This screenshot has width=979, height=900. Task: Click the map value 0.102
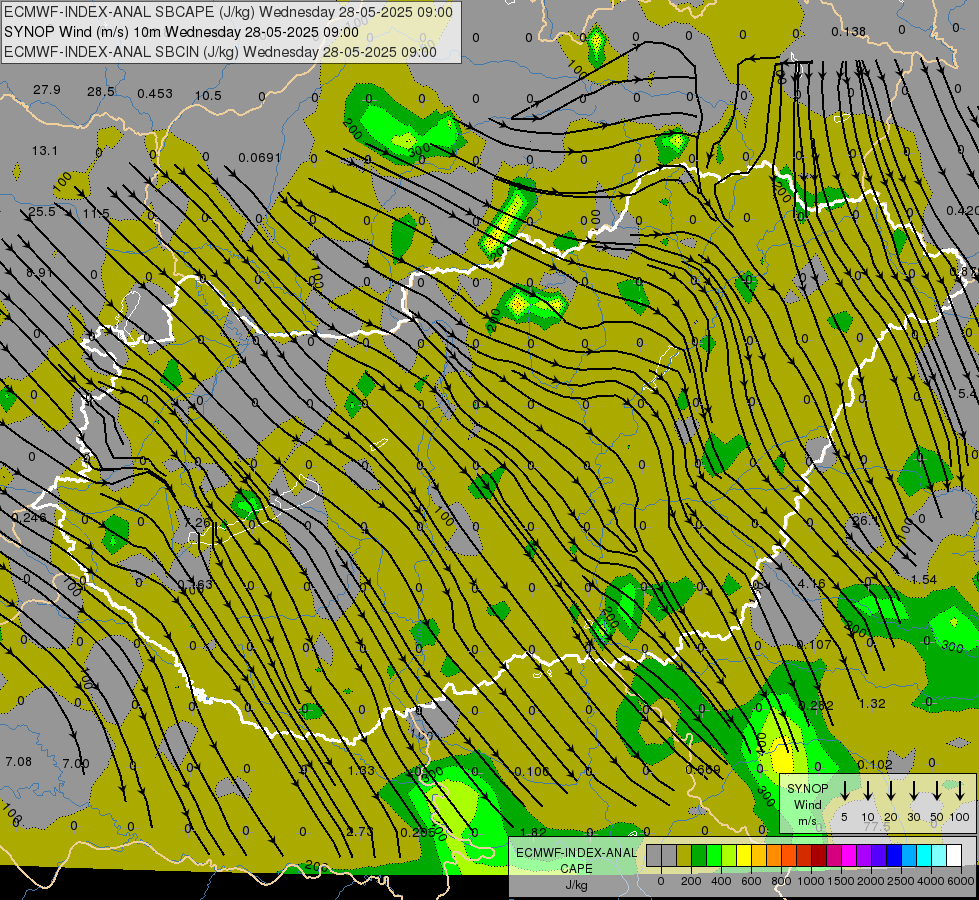(875, 764)
